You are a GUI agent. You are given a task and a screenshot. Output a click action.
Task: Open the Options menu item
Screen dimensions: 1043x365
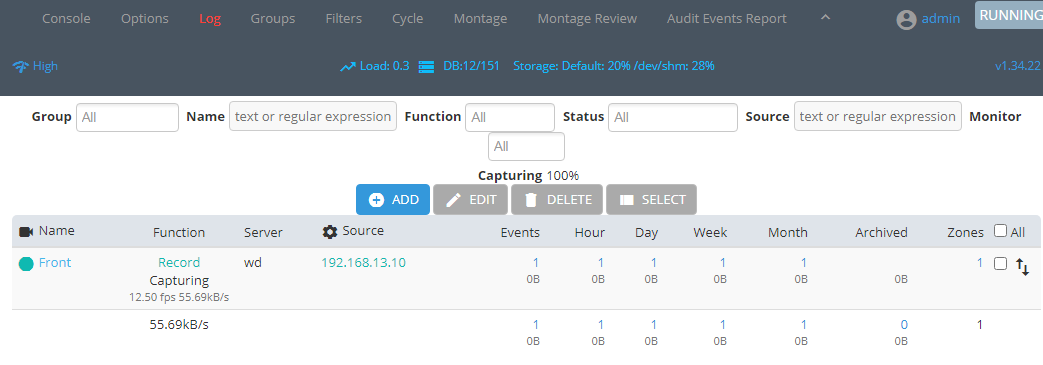pos(144,19)
